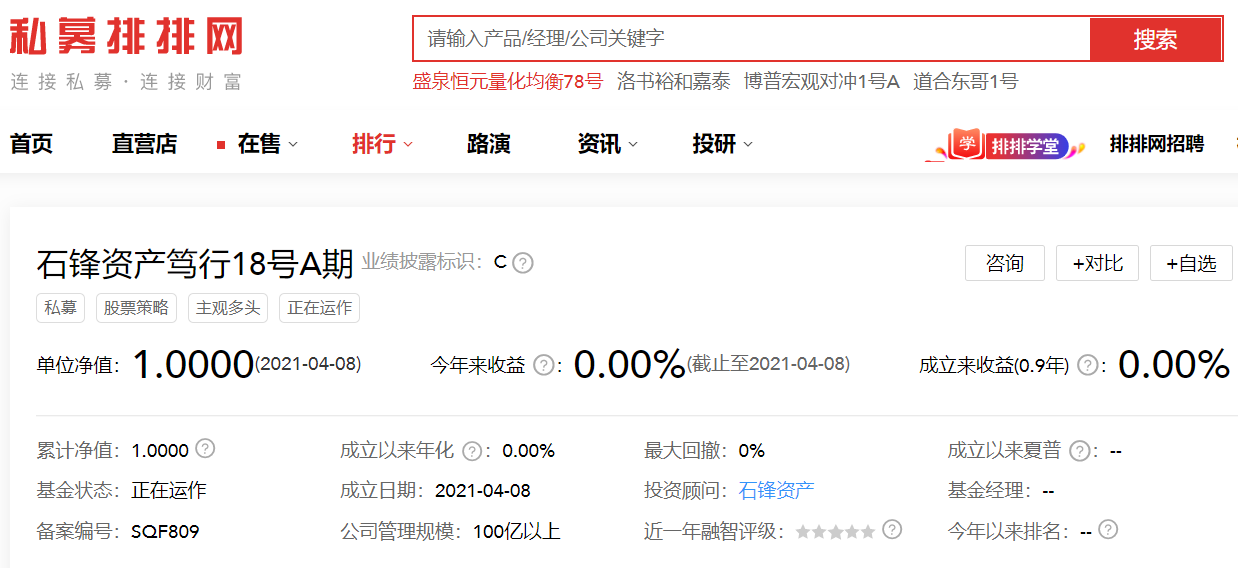The height and width of the screenshot is (568, 1238).
Task: Click the 正在运作 status tag
Action: (319, 308)
